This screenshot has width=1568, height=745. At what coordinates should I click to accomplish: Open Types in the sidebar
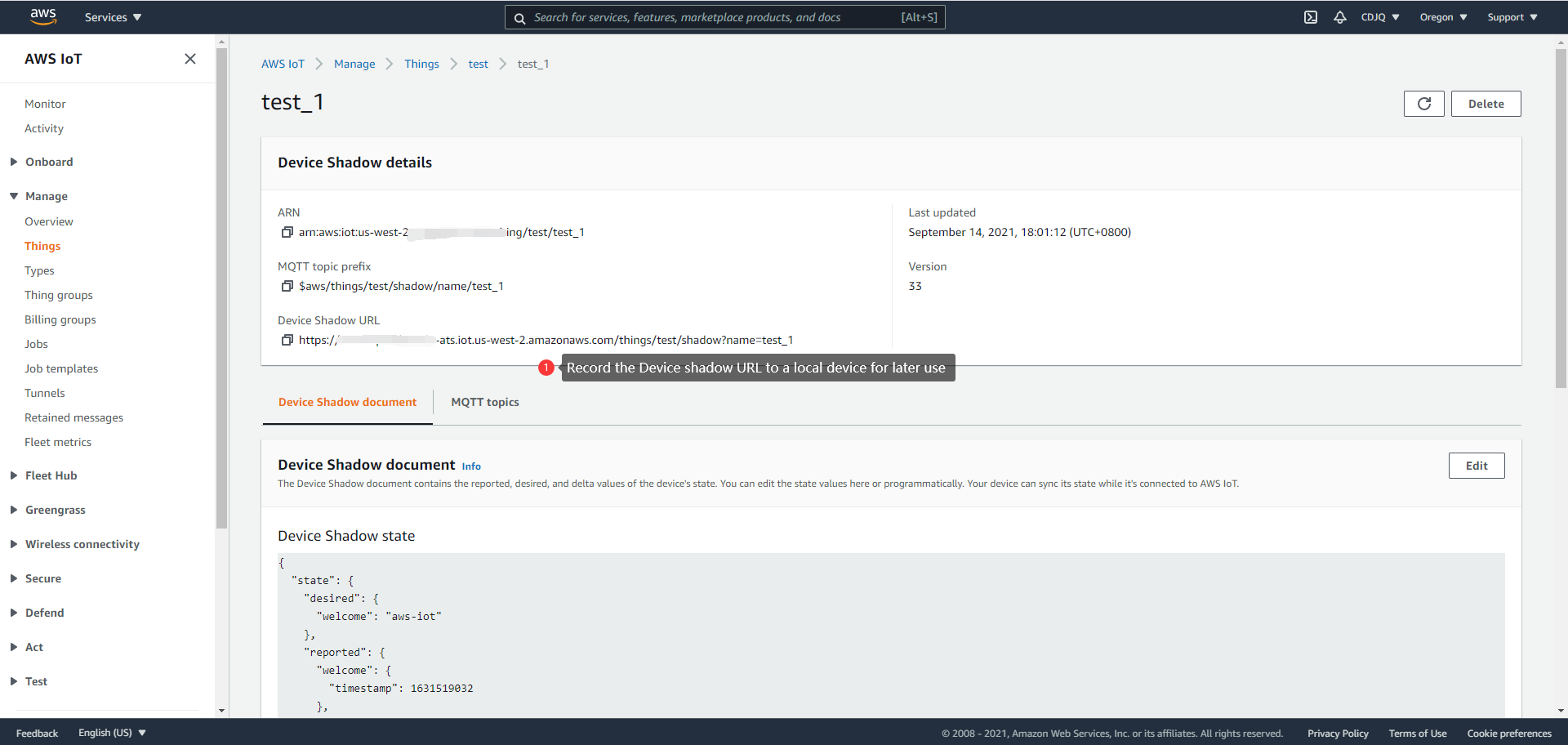click(39, 270)
